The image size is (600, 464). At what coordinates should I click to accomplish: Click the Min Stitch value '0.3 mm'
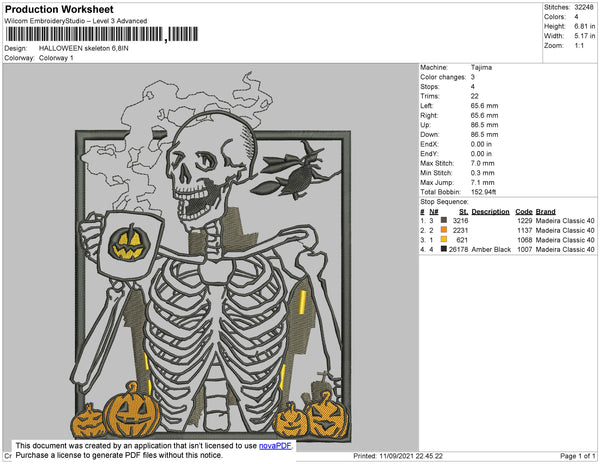click(483, 173)
